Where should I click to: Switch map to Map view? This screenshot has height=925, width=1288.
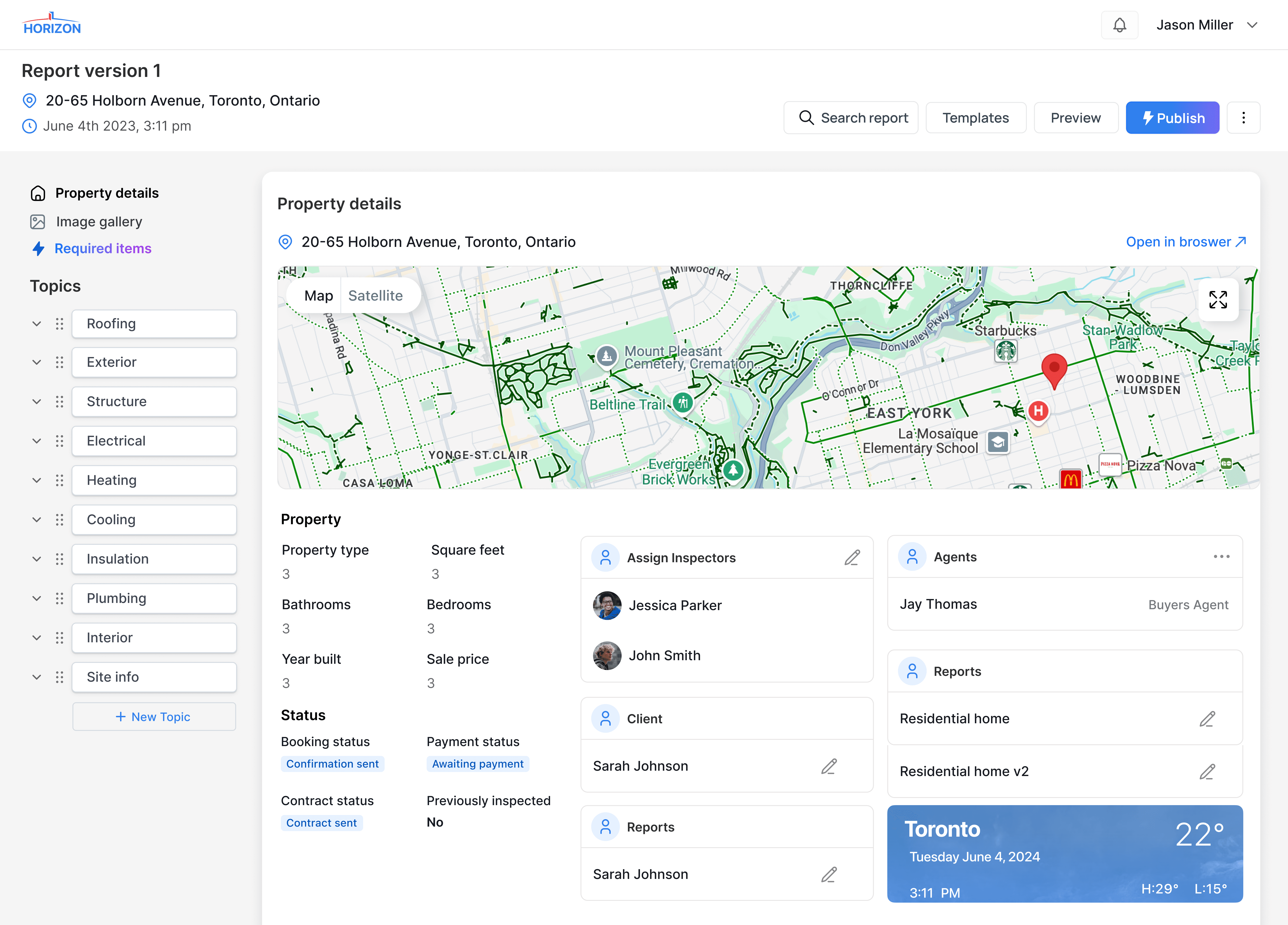319,296
